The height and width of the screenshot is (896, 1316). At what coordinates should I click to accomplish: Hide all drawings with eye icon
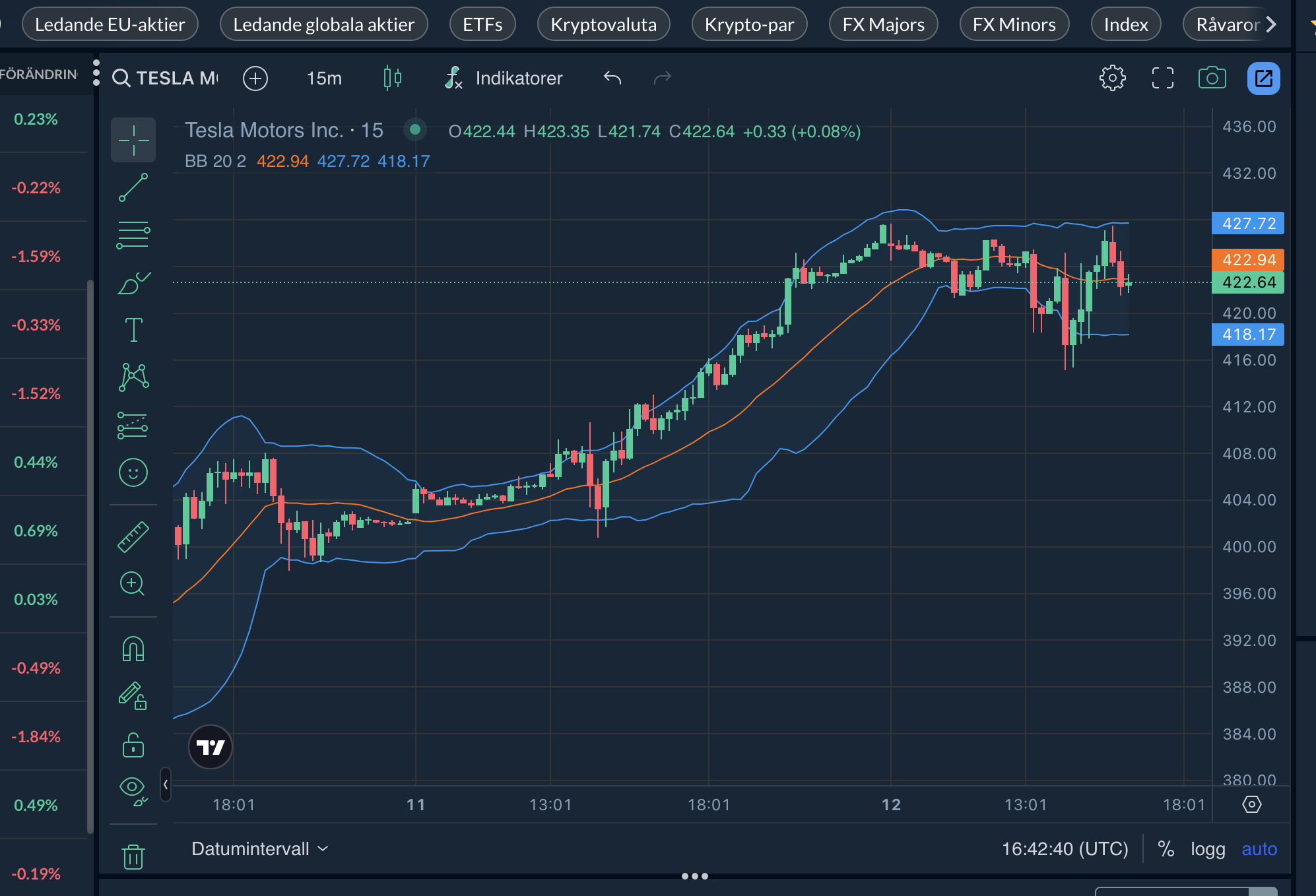click(132, 787)
